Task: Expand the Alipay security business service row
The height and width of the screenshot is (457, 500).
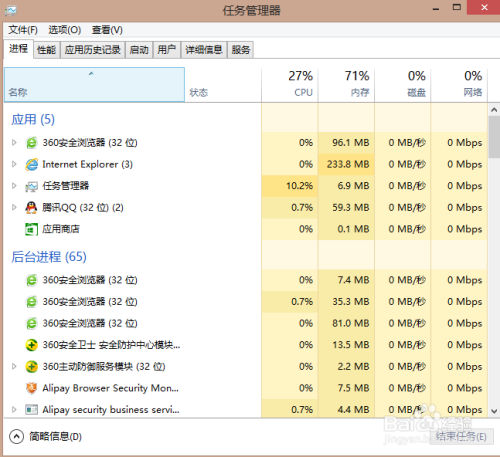Action: pyautogui.click(x=14, y=409)
